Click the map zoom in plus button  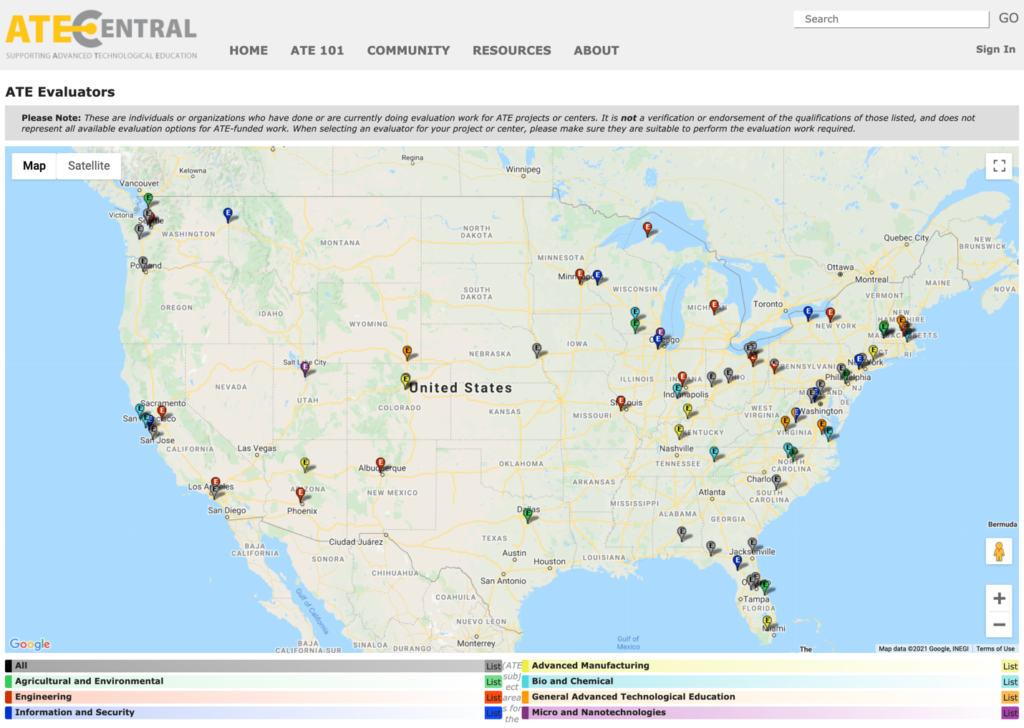pos(998,598)
